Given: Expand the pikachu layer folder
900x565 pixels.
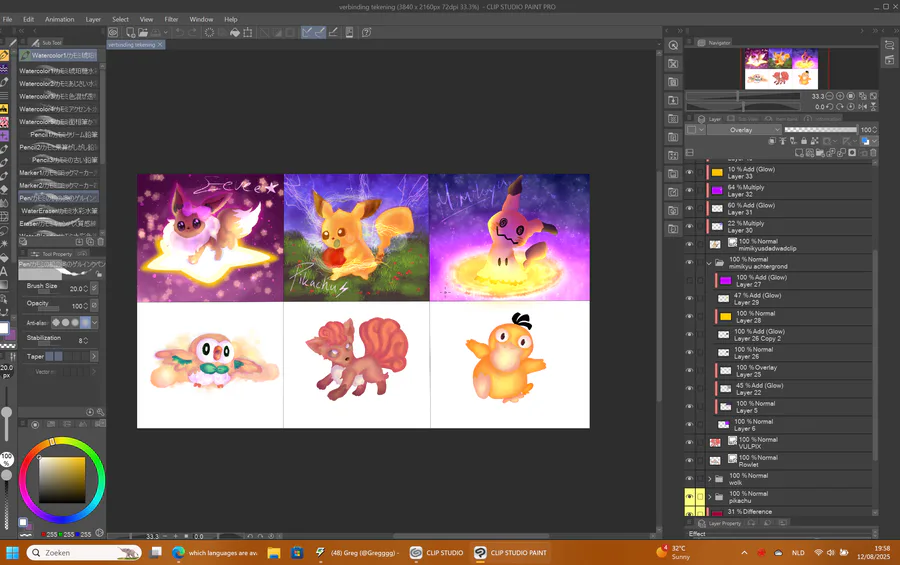Looking at the screenshot, I should coord(709,497).
